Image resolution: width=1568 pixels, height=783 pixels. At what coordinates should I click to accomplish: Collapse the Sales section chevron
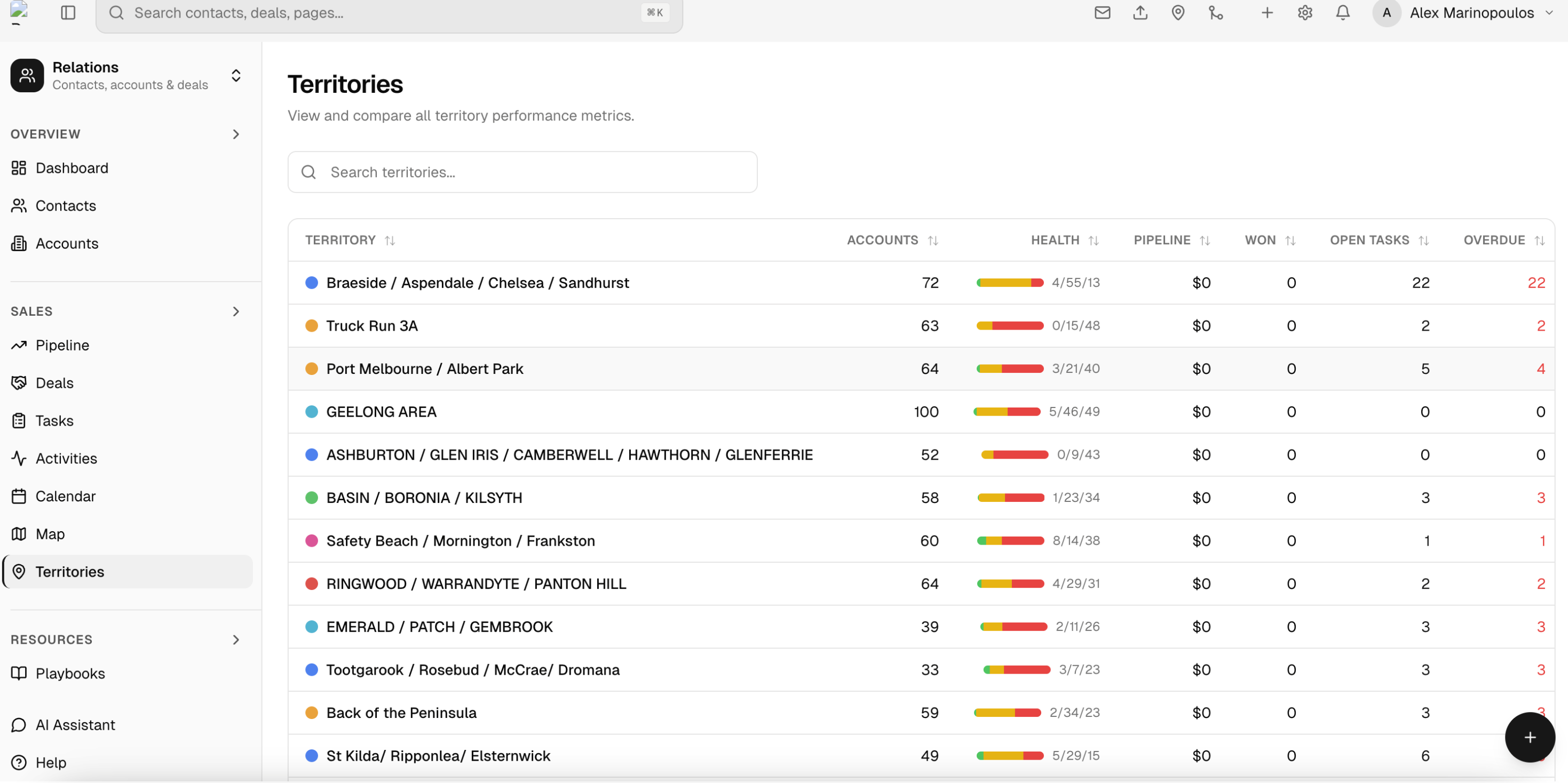[x=235, y=311]
